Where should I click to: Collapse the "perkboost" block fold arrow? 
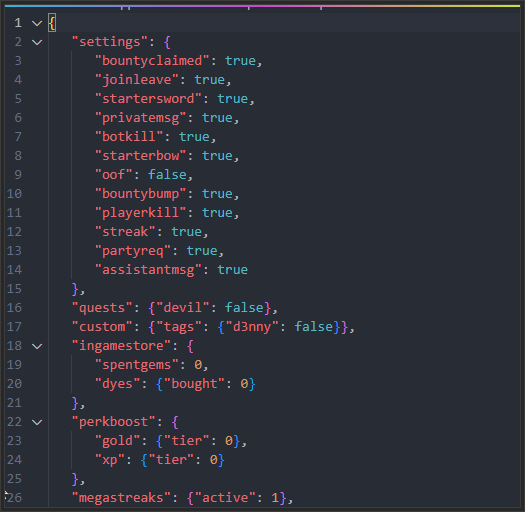[x=37, y=422]
